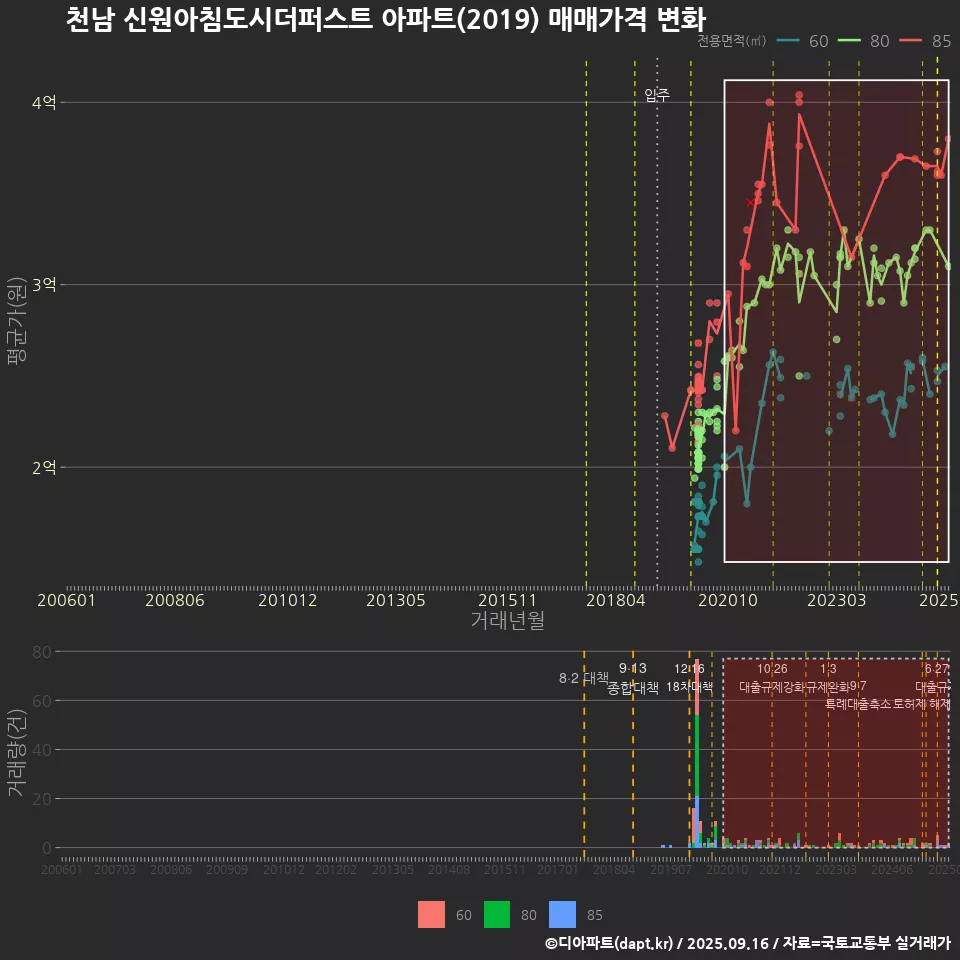
Task: Click x-axis label 202303 on price chart
Action: pyautogui.click(x=836, y=600)
